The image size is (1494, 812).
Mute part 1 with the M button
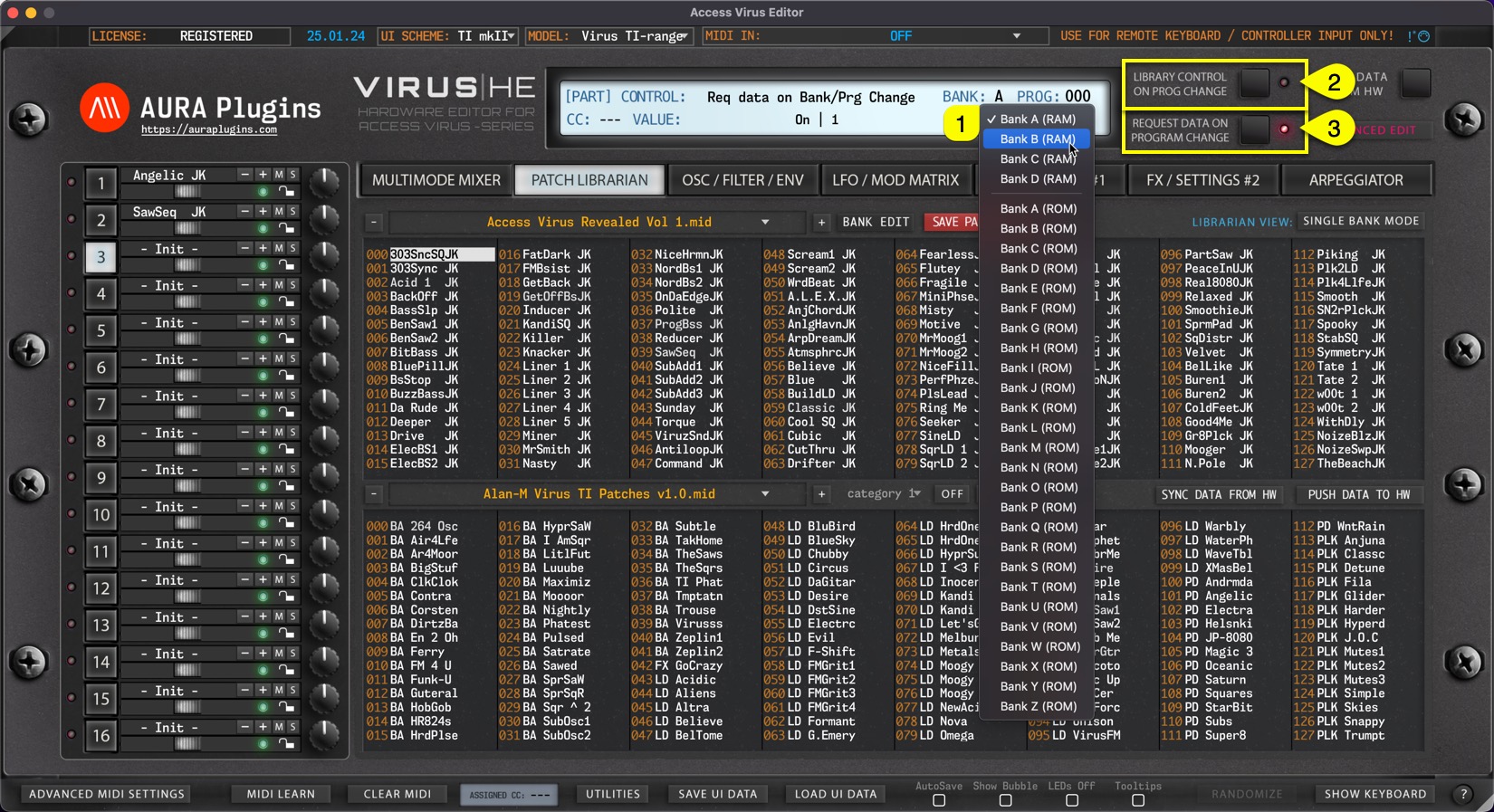coord(279,175)
